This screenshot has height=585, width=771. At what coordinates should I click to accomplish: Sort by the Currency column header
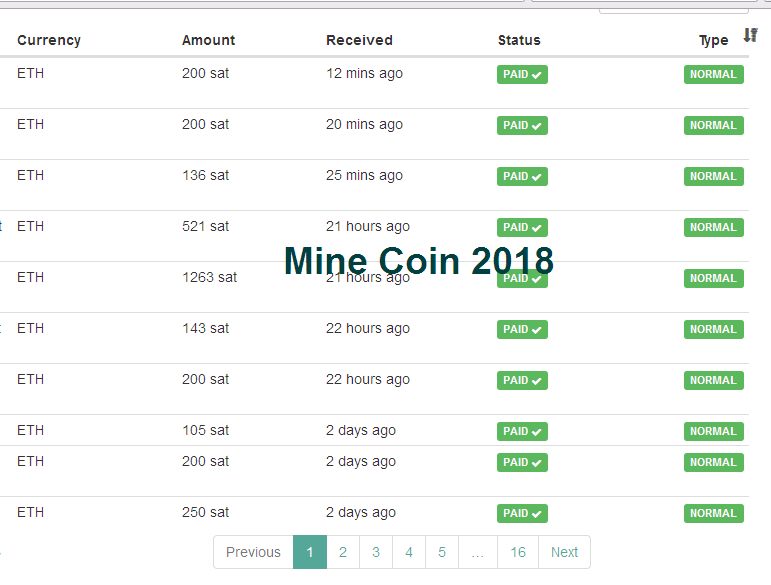pyautogui.click(x=49, y=40)
